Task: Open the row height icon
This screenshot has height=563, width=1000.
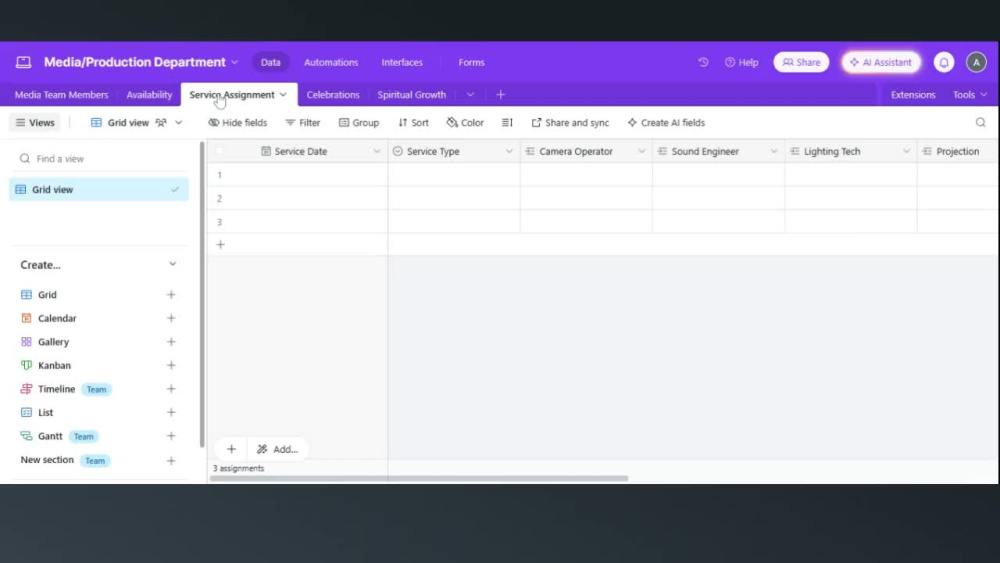Action: (507, 122)
